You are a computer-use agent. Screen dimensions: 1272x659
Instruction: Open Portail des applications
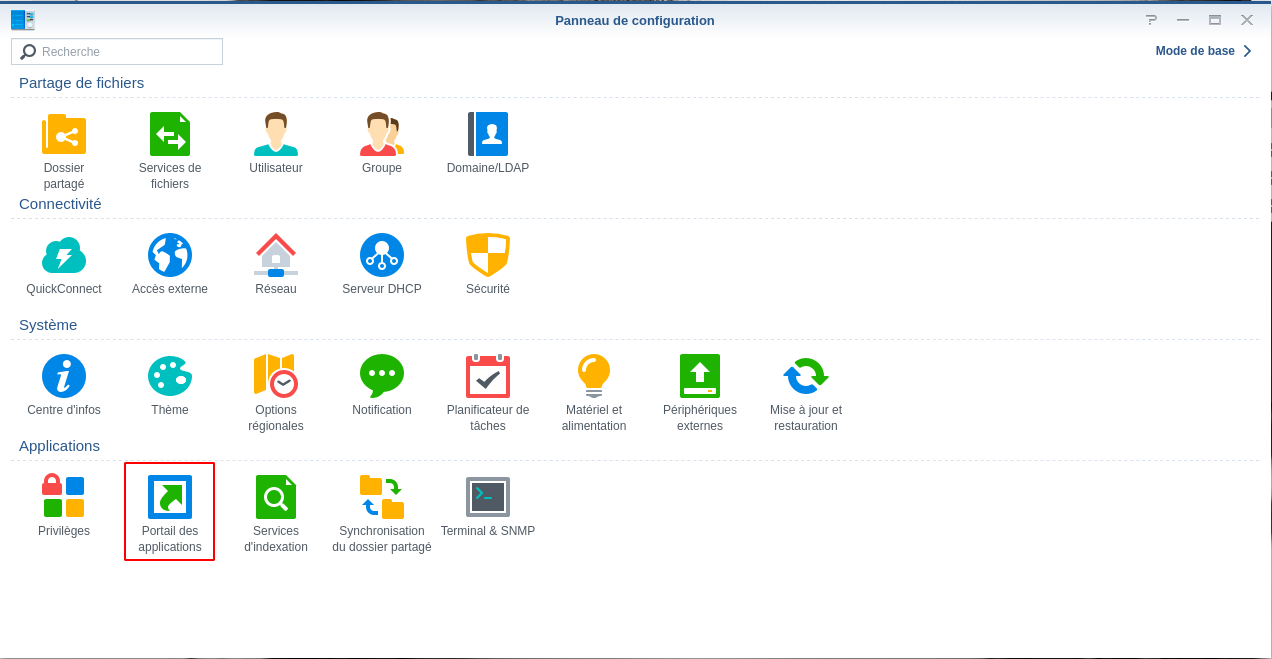(170, 498)
